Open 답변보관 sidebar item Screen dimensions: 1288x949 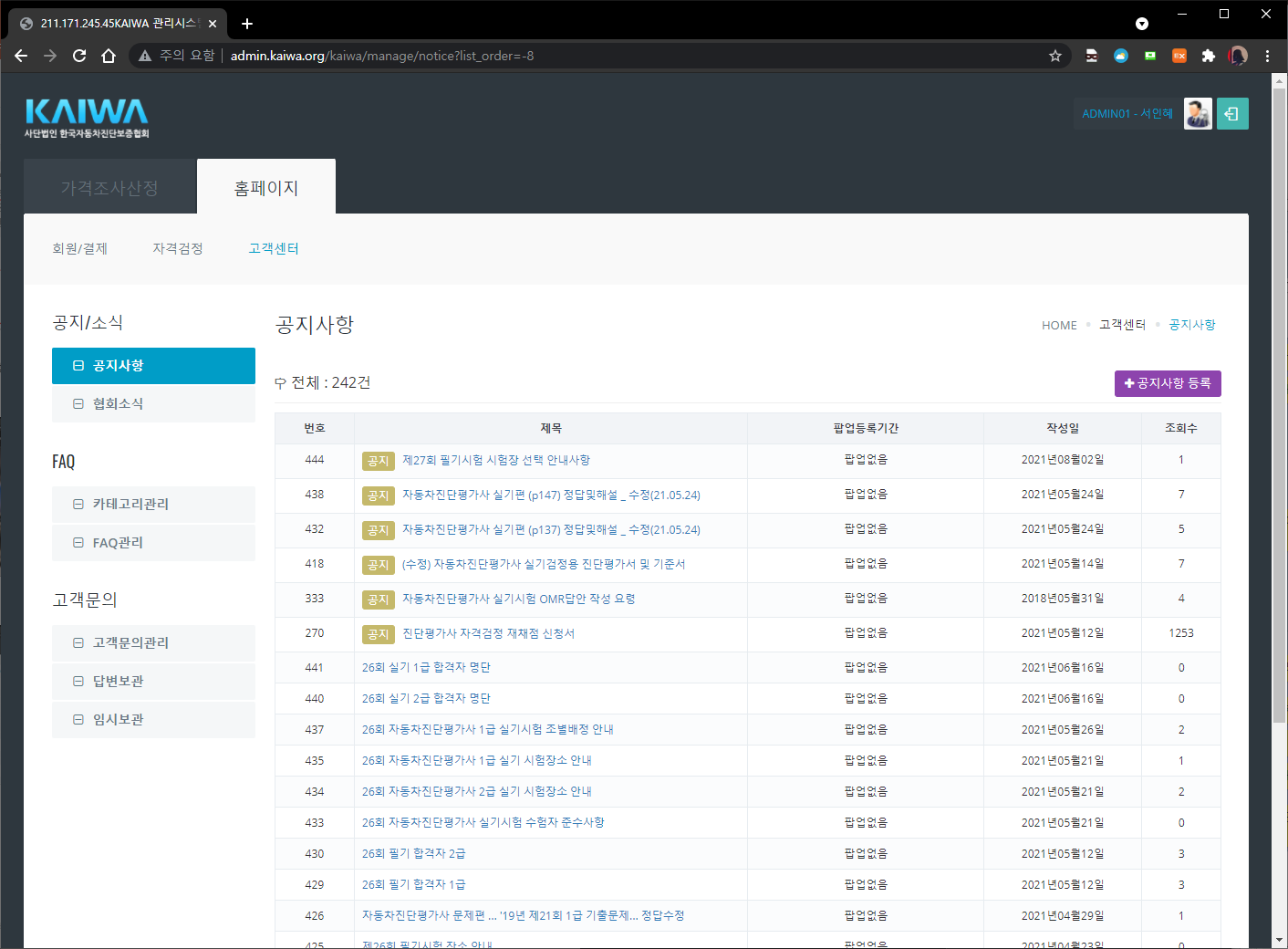point(153,682)
